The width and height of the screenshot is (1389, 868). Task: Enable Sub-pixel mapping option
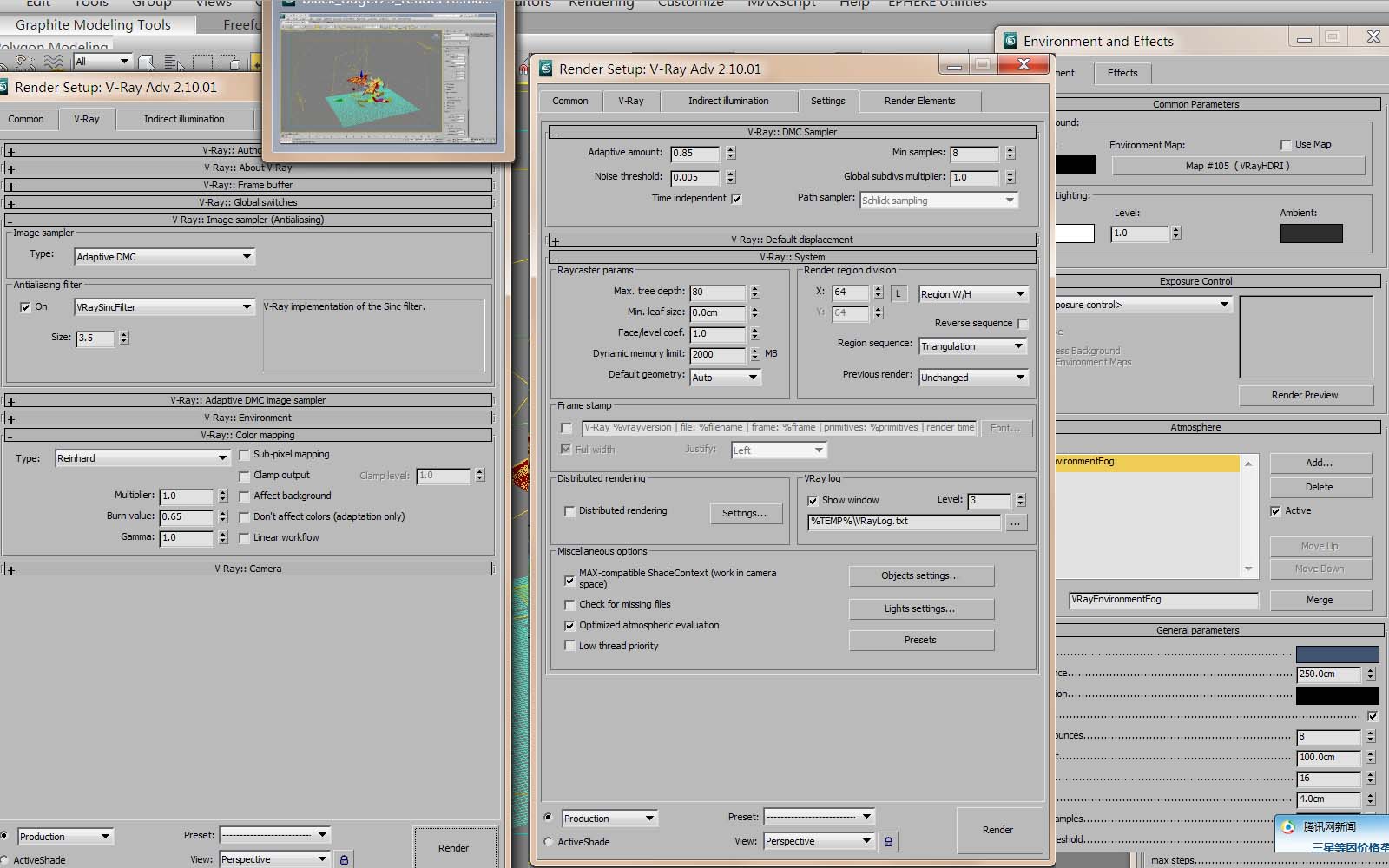[x=244, y=455]
